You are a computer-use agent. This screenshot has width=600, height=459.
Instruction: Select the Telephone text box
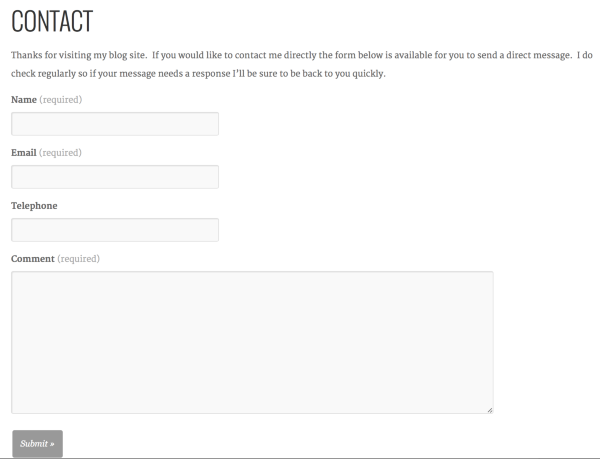[114, 230]
